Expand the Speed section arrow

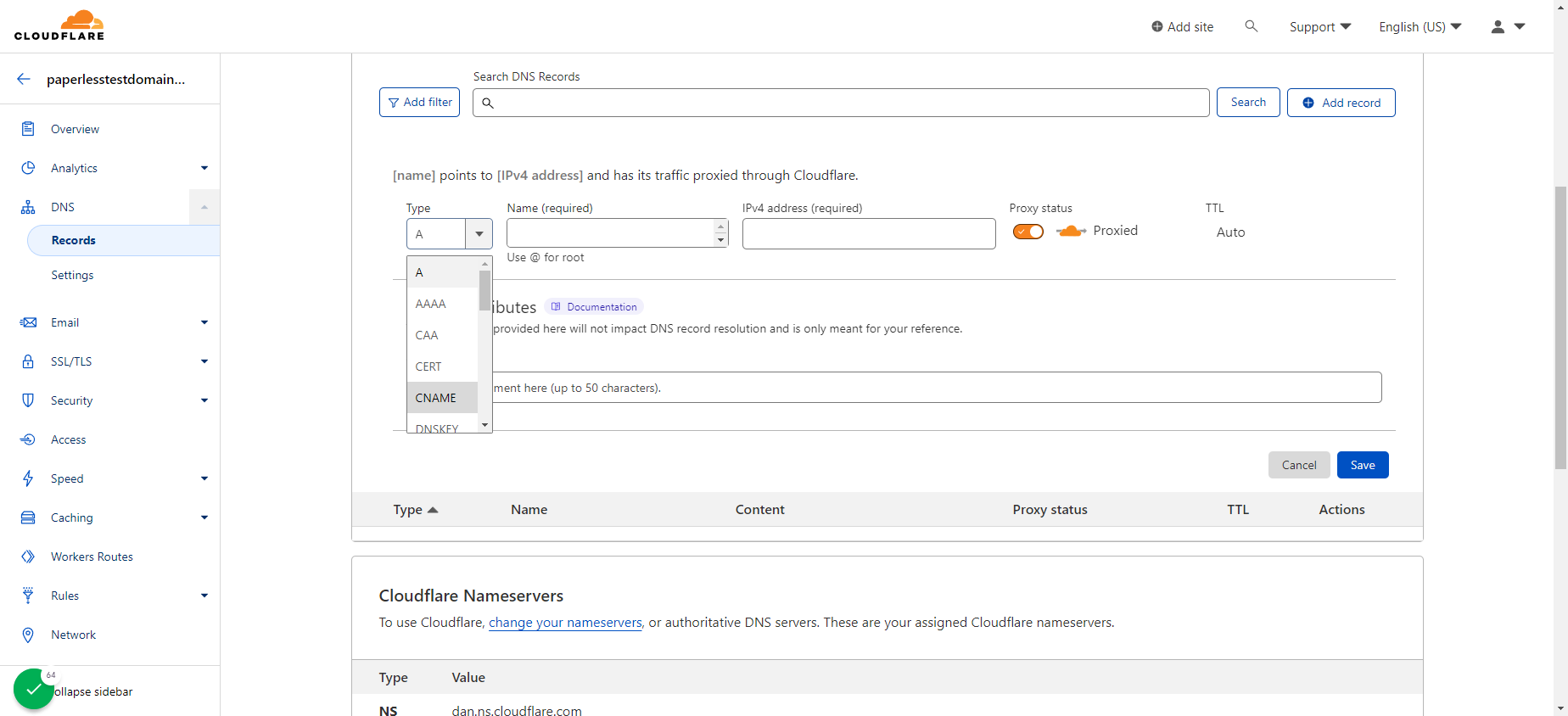pos(204,478)
